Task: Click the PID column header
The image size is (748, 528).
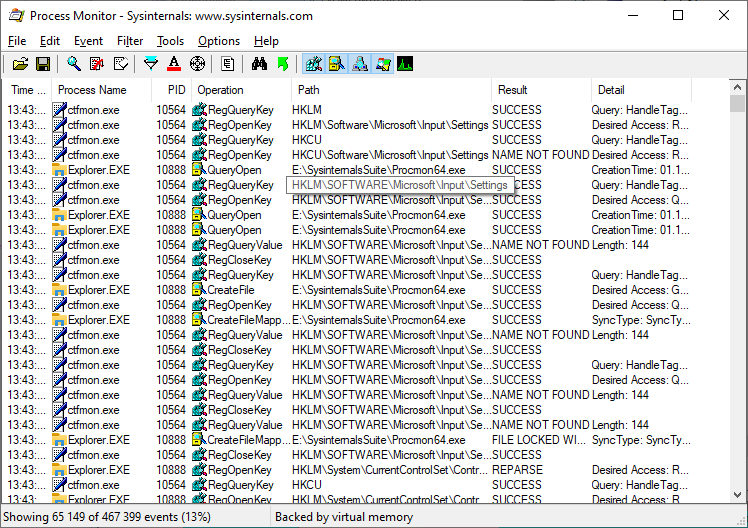Action: pos(172,90)
